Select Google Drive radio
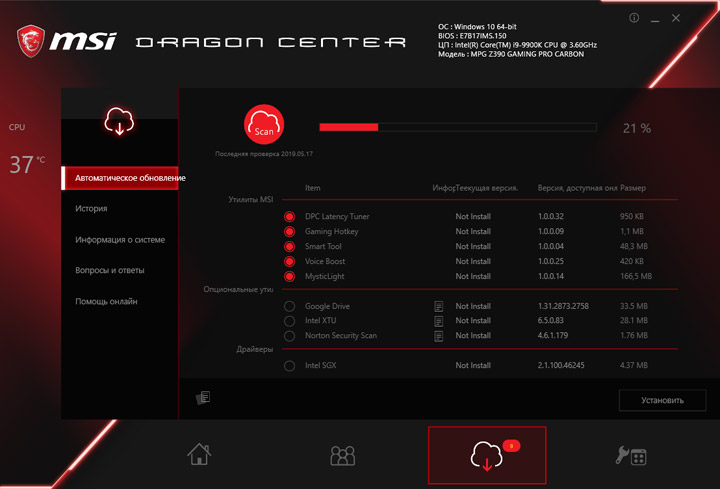Image resolution: width=720 pixels, height=489 pixels. click(x=289, y=306)
